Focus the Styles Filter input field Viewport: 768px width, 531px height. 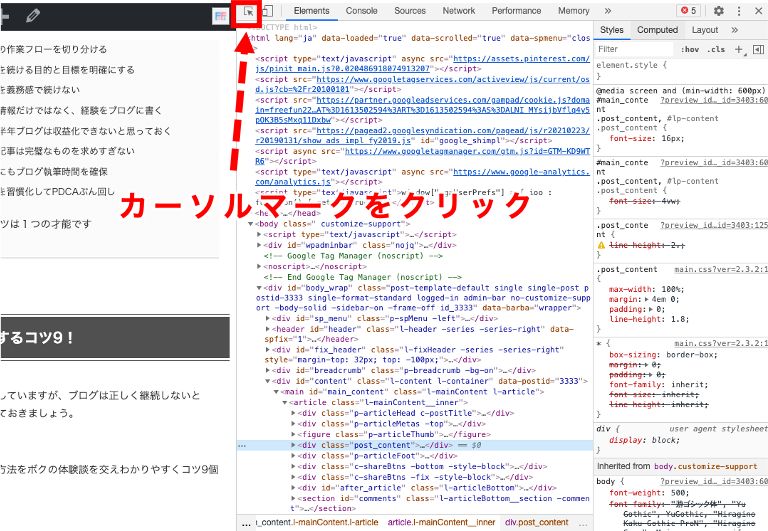634,49
